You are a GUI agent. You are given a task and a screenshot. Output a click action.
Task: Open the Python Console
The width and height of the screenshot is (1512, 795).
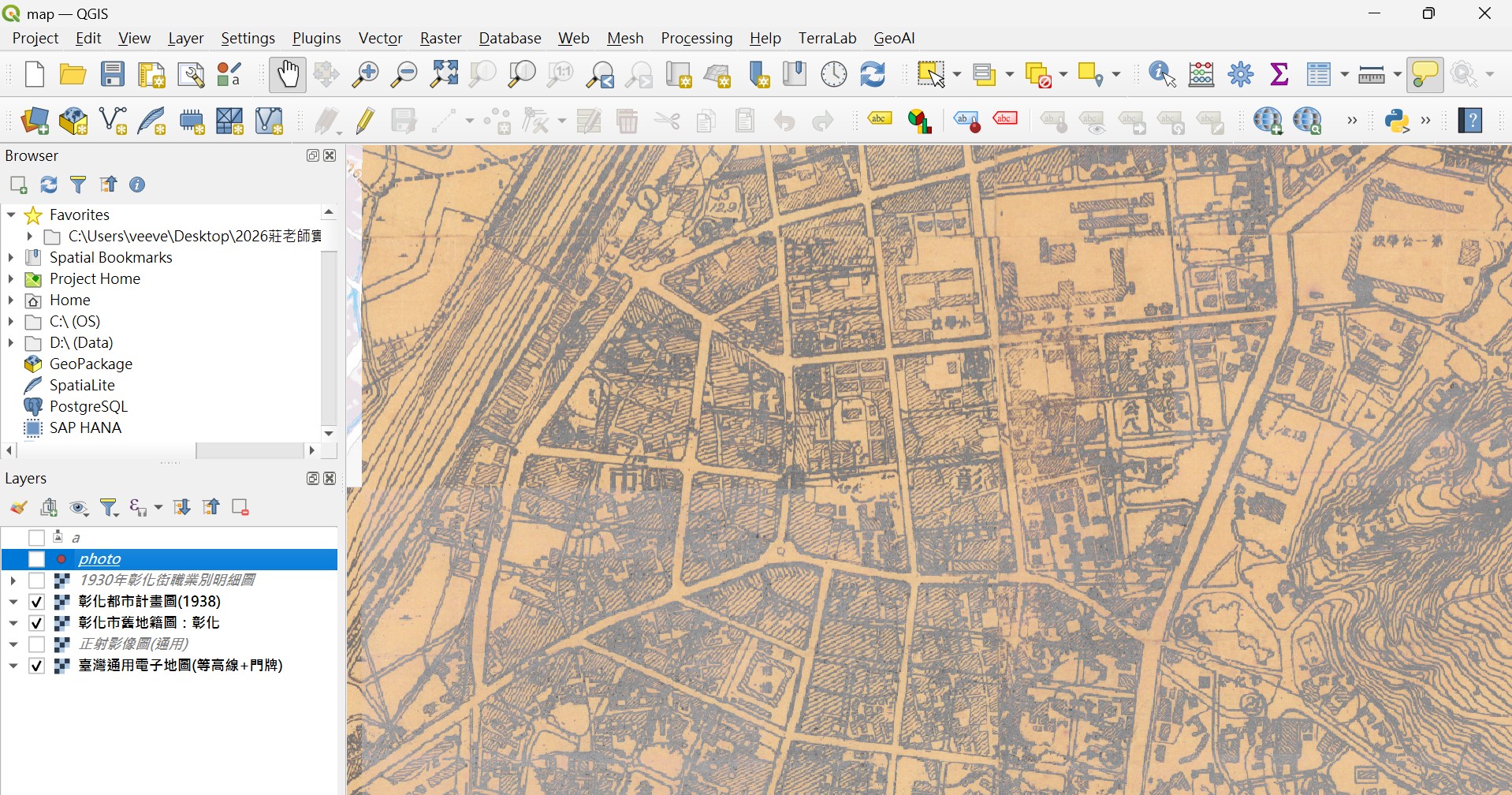coord(1397,121)
